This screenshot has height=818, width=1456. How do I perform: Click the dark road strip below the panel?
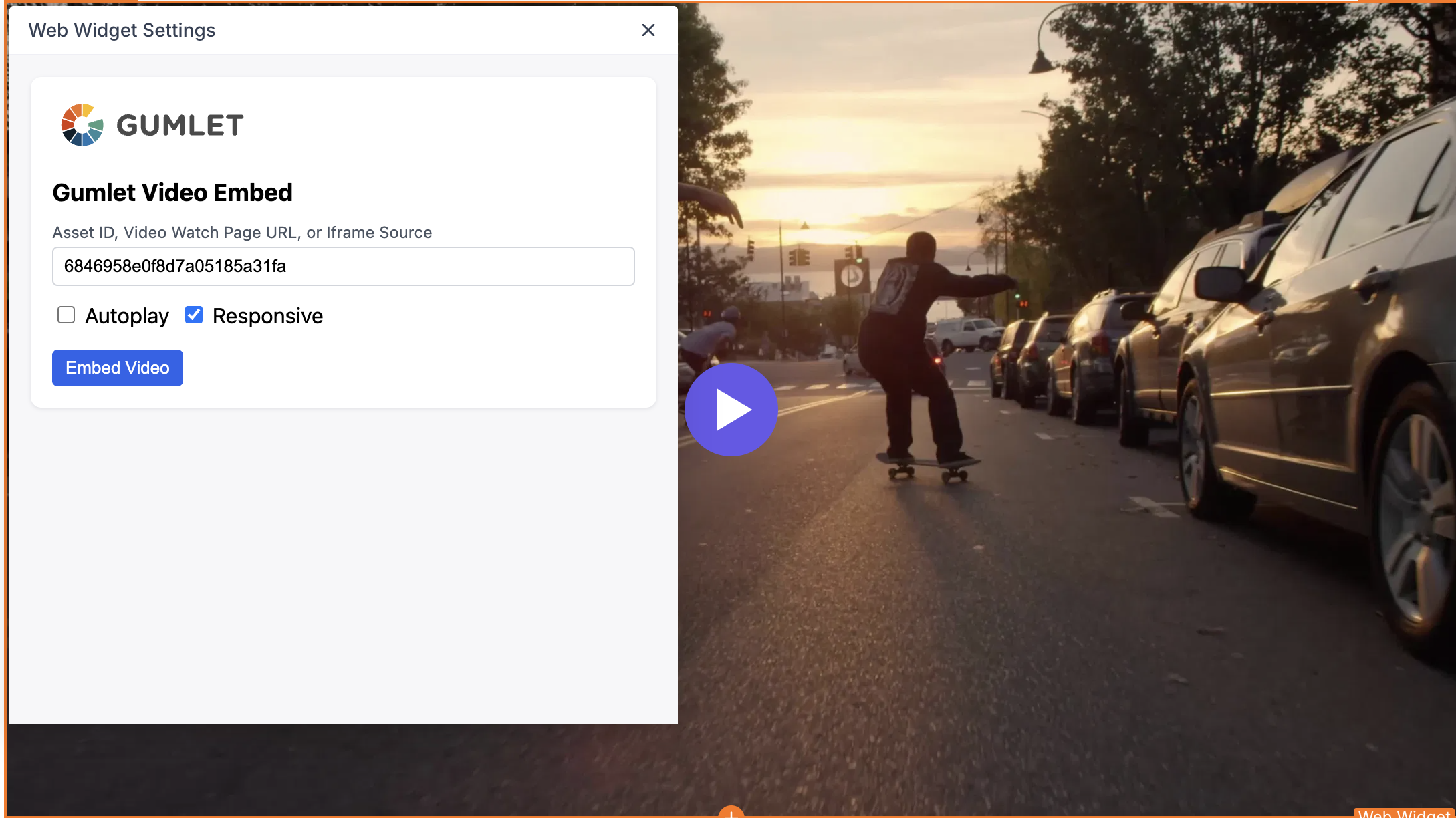334,769
